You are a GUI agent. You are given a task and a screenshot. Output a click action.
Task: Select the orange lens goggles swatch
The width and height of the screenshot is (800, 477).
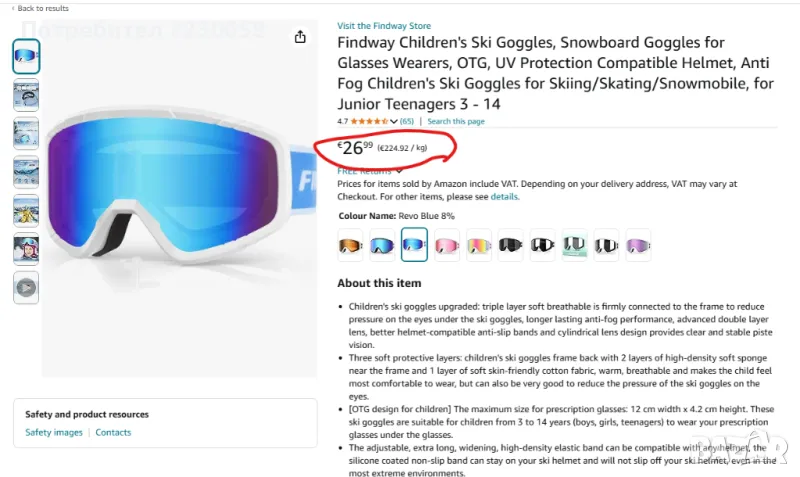(x=351, y=244)
